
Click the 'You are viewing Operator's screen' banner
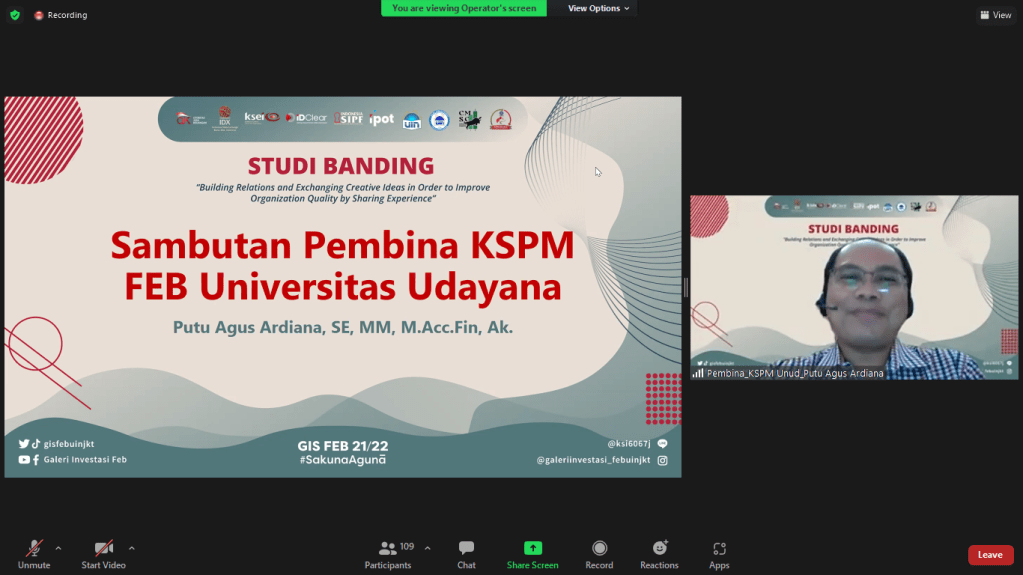pos(464,8)
